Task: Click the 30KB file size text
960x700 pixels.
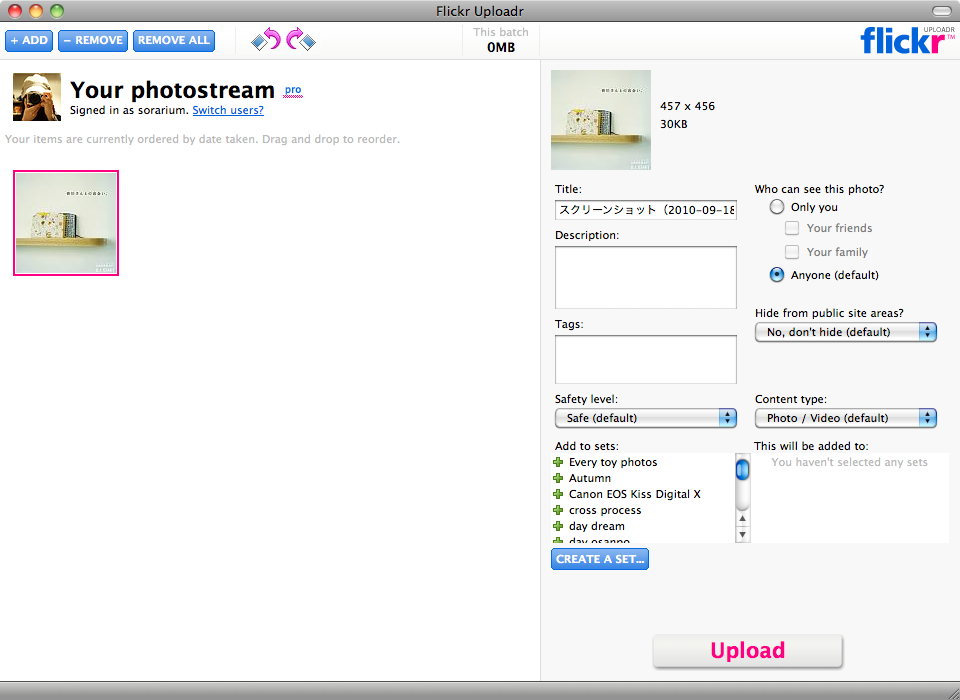Action: click(673, 124)
